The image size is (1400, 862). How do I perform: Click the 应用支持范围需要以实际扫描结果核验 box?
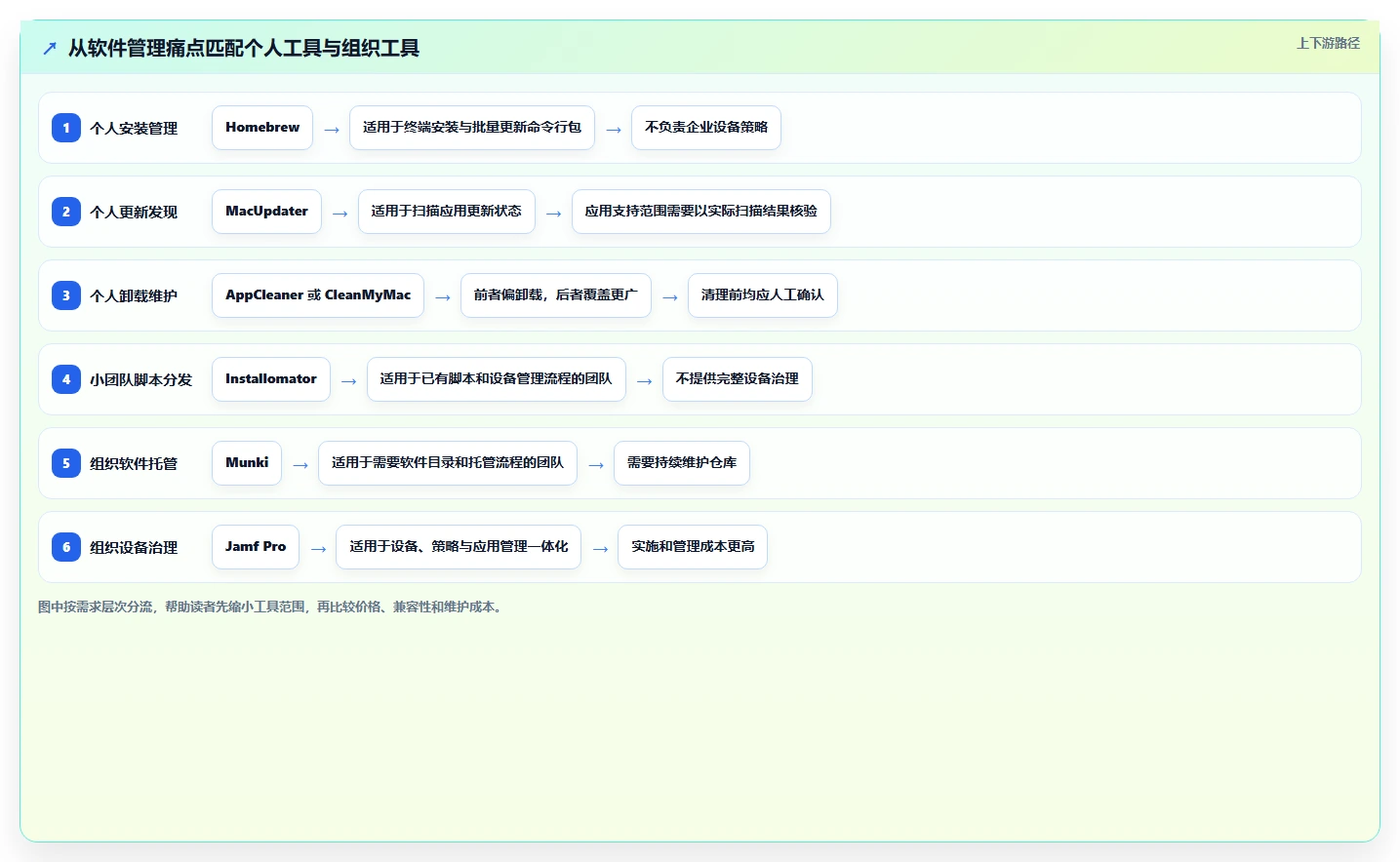point(701,212)
